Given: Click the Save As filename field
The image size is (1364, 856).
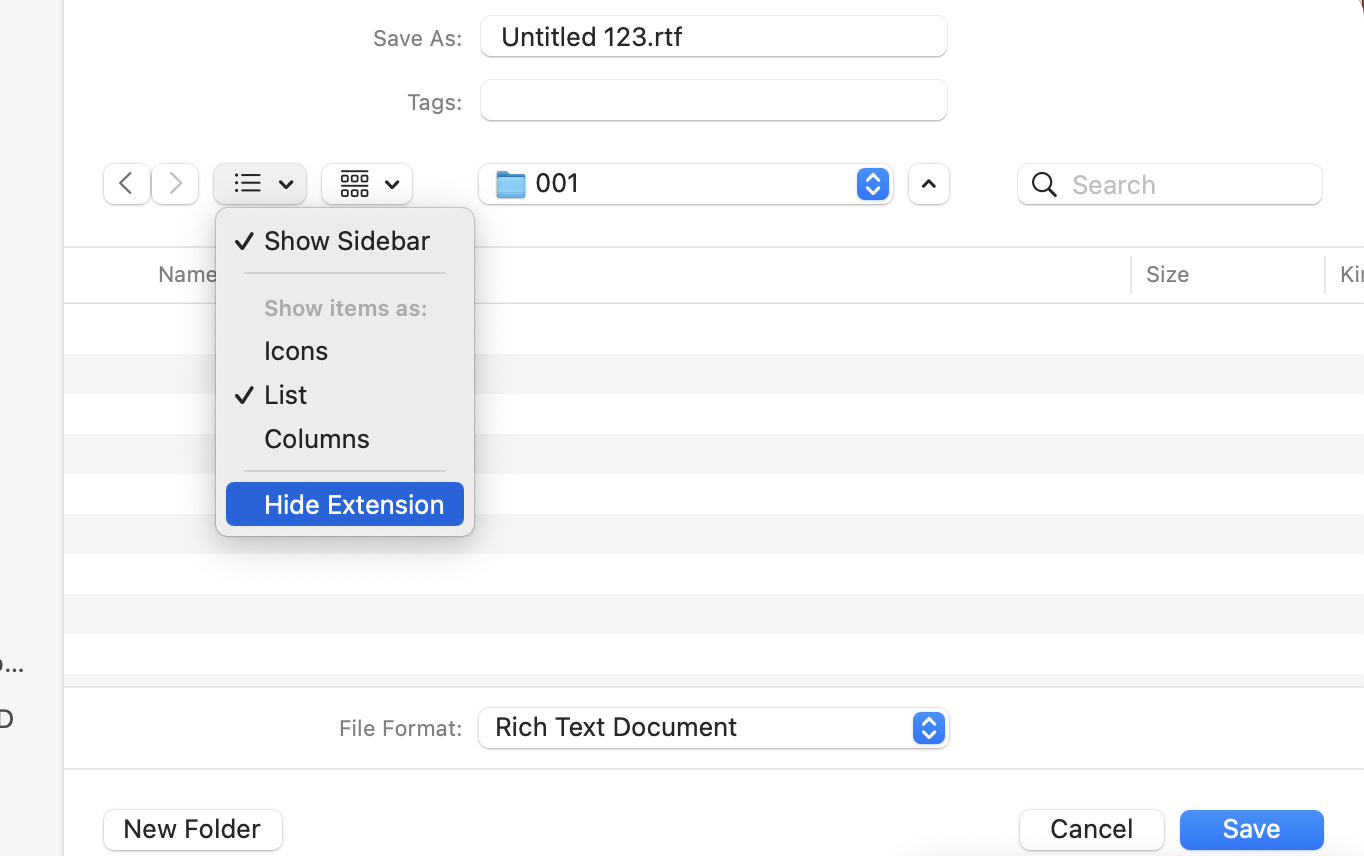Looking at the screenshot, I should [x=713, y=37].
